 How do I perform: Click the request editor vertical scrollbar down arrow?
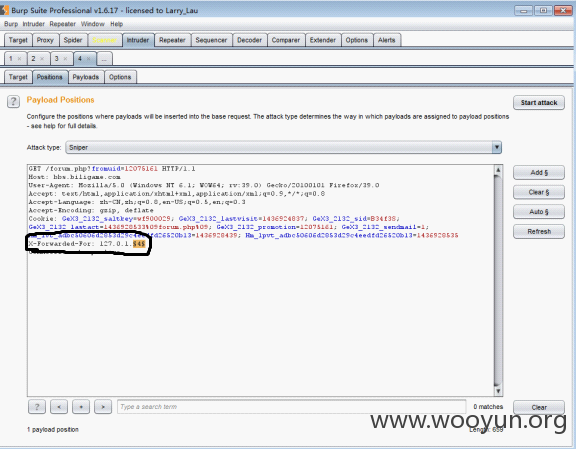[x=498, y=391]
